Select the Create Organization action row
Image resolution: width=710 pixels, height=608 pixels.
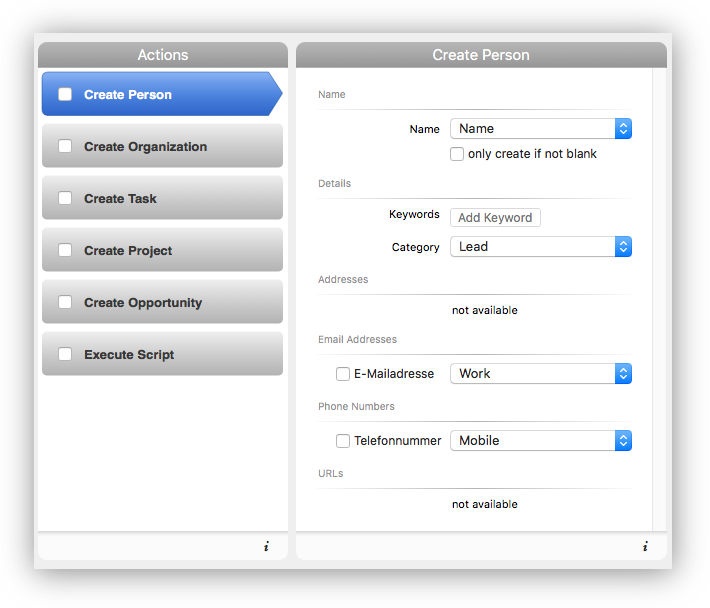[x=162, y=146]
